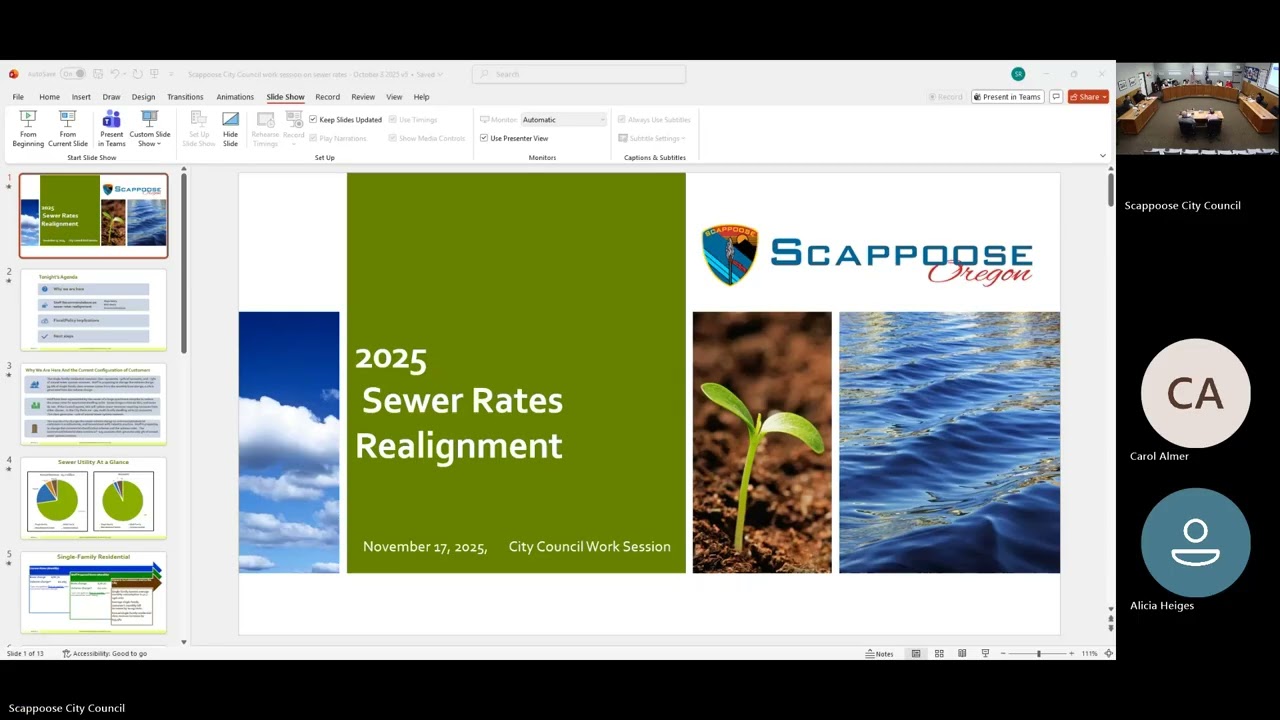Select slide 3 Why We Are Here thumbnail

pos(94,404)
